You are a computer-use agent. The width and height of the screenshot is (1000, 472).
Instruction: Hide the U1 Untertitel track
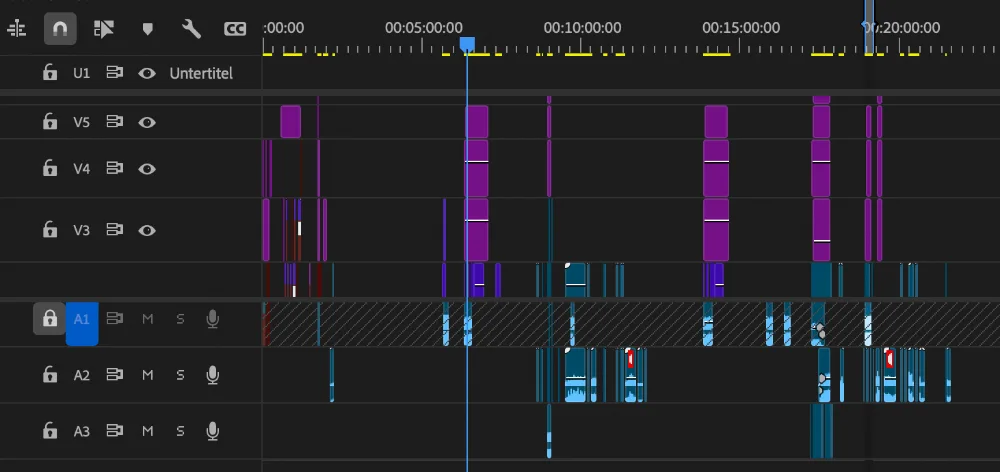(147, 73)
